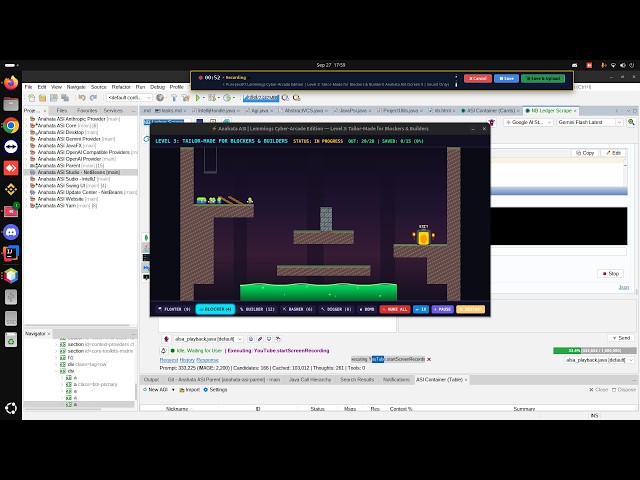Open the Google AI Studio provider dropdown
This screenshot has width=640, height=480.
click(528, 122)
